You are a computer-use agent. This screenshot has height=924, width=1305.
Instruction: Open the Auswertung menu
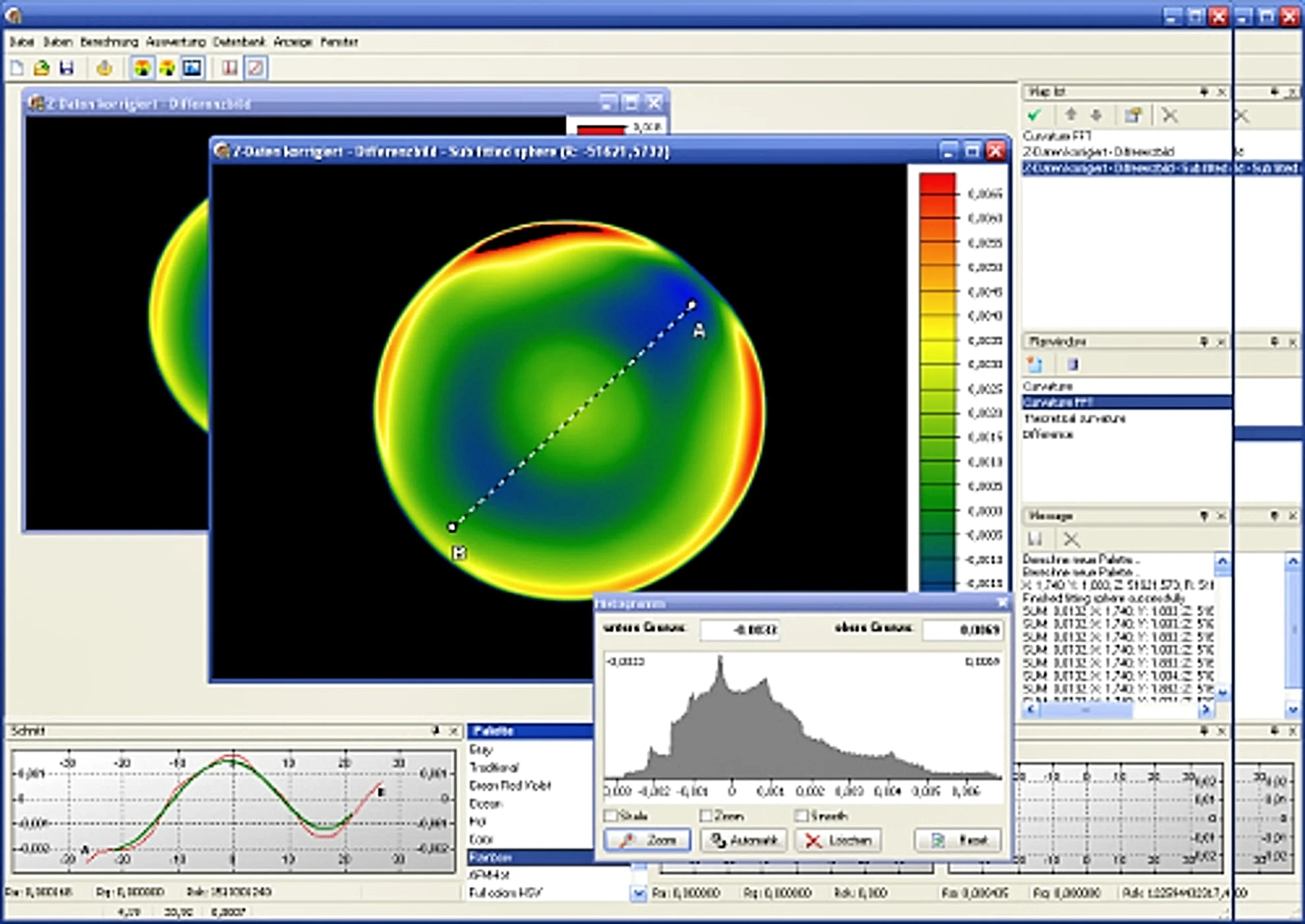coord(176,42)
